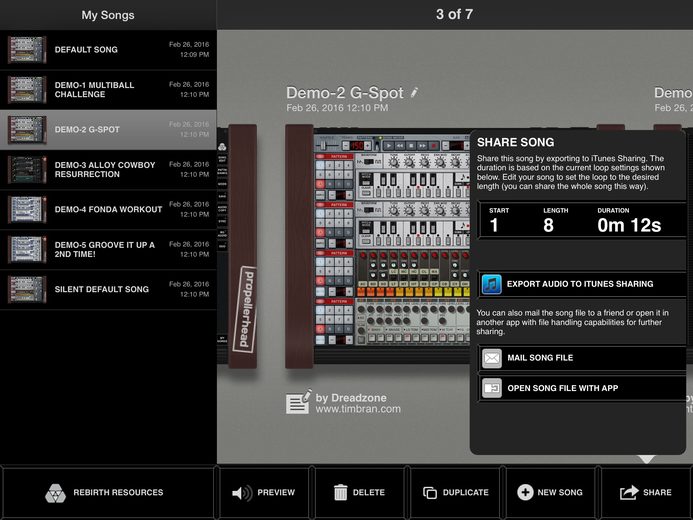
Task: Click the Default Song date Feb 26, 2016 12:09 PM
Action: pyautogui.click(x=189, y=49)
